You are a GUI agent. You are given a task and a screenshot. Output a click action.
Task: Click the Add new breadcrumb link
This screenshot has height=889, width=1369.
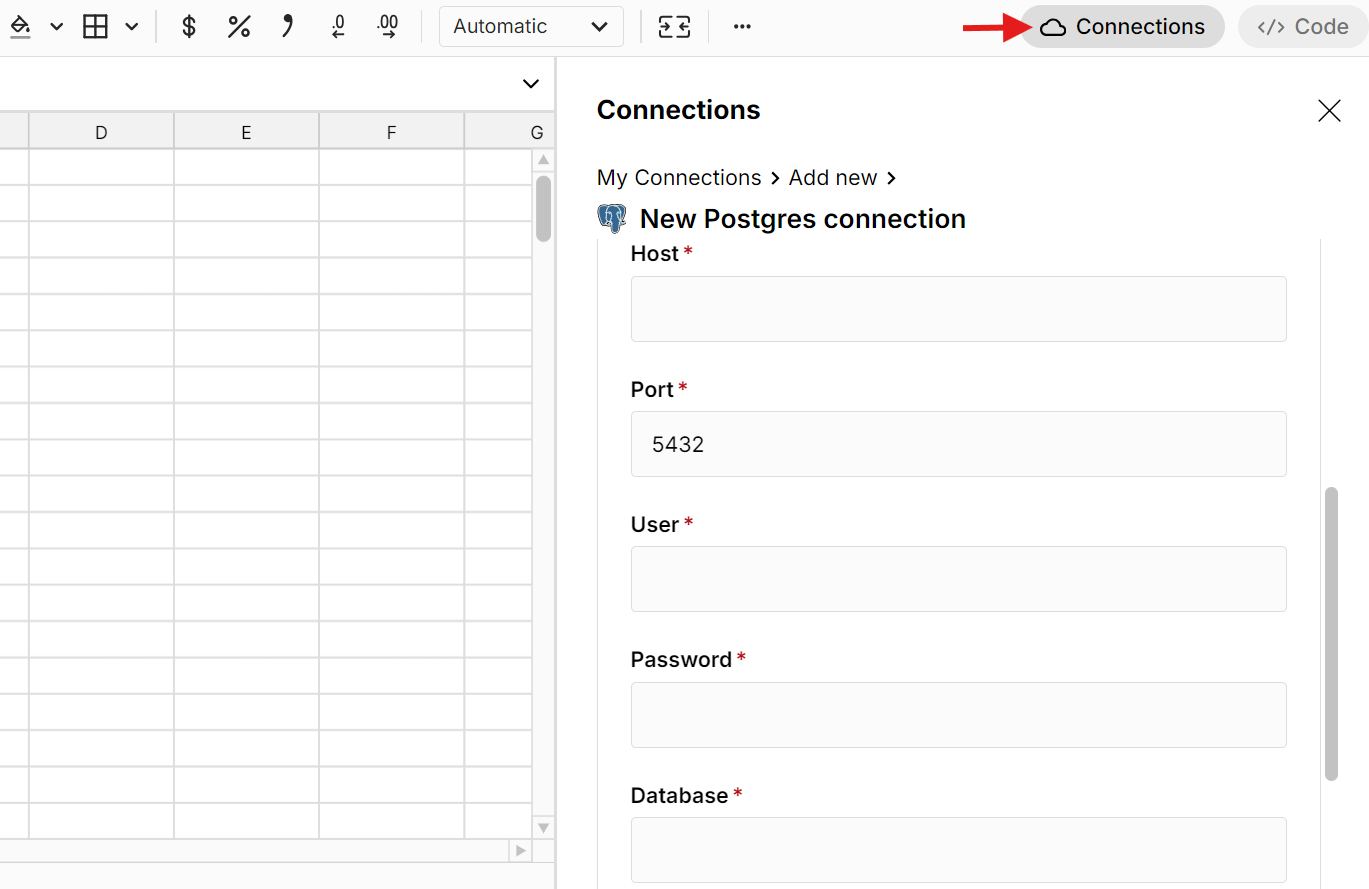(832, 177)
